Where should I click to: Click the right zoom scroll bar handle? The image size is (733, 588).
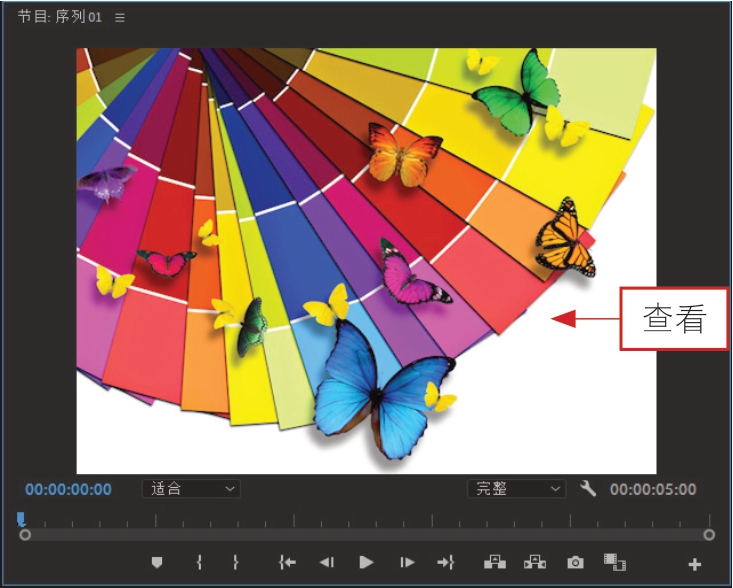[x=709, y=535]
